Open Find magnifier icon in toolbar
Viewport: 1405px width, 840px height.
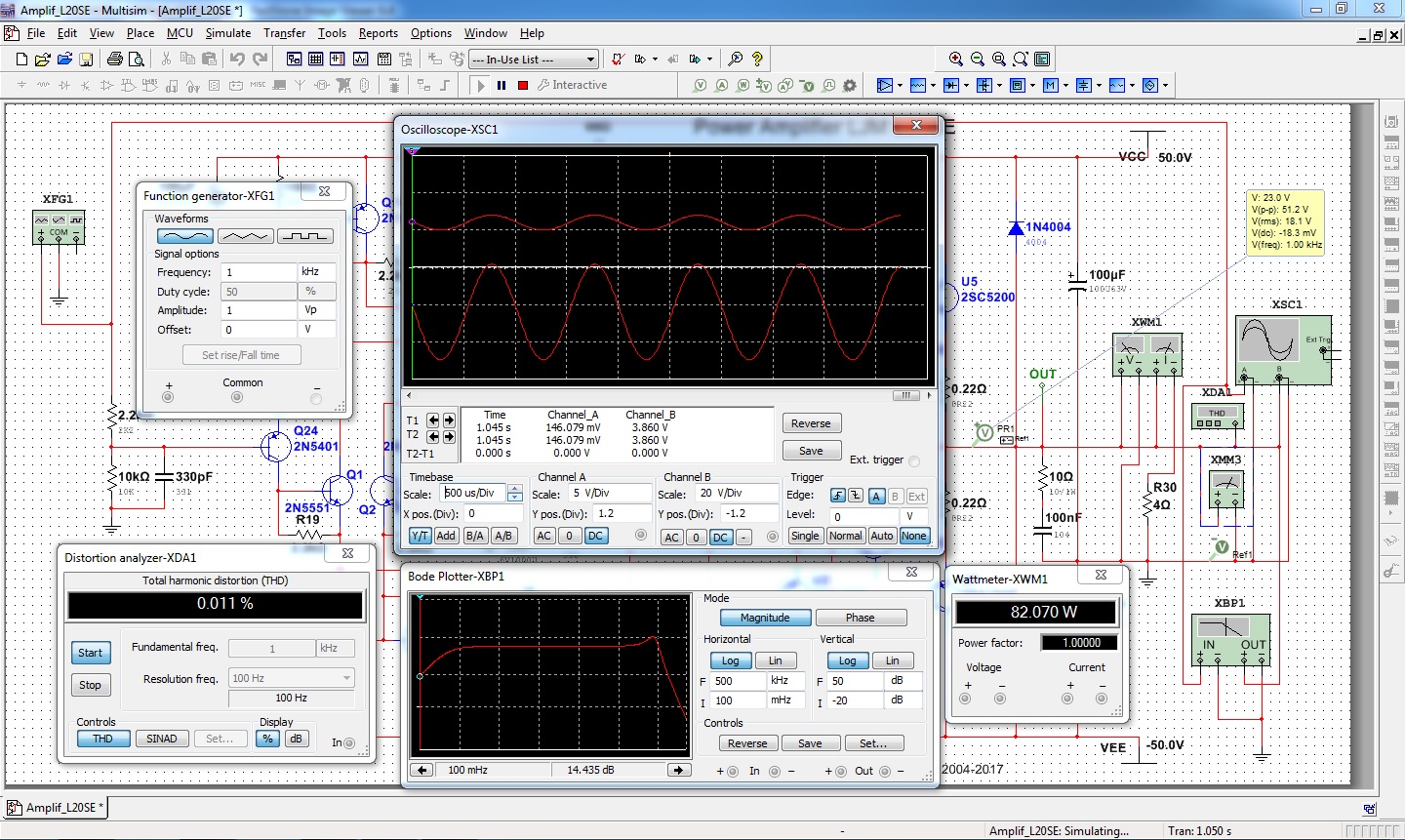(736, 60)
